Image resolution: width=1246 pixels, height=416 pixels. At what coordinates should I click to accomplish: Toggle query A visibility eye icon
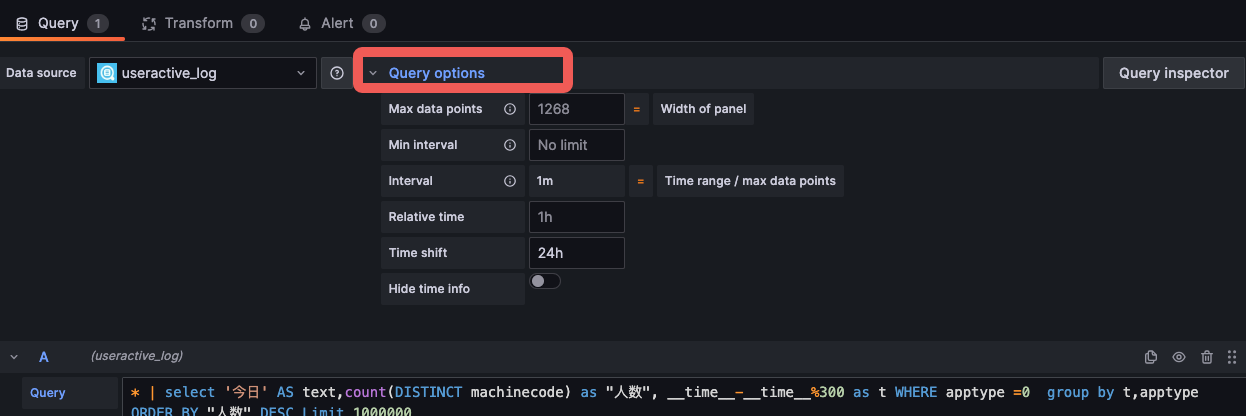(1179, 357)
